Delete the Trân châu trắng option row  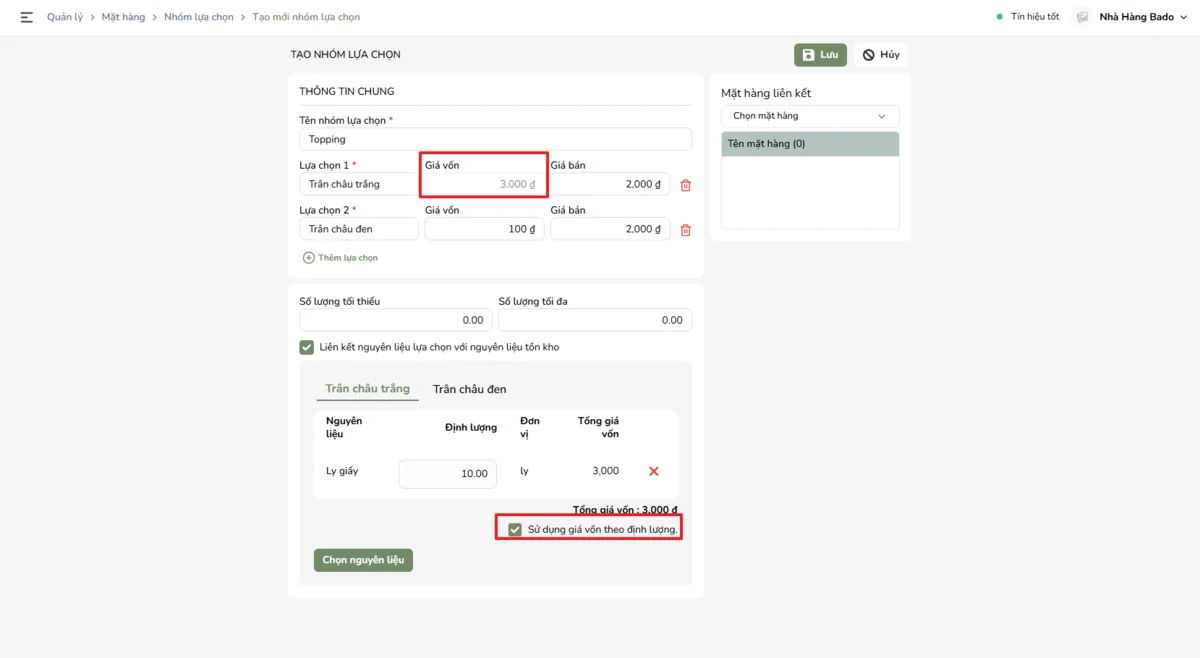point(685,185)
